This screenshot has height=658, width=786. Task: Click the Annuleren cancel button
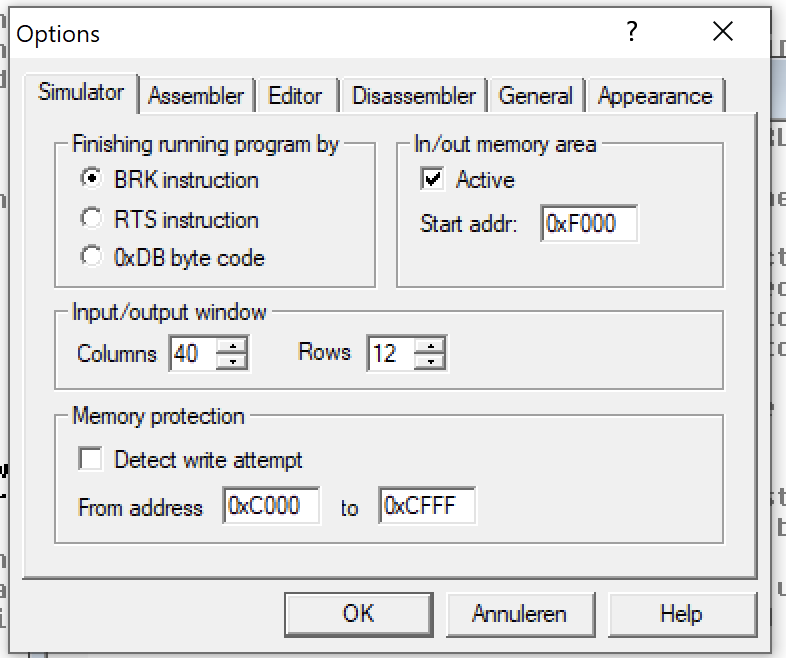point(519,613)
